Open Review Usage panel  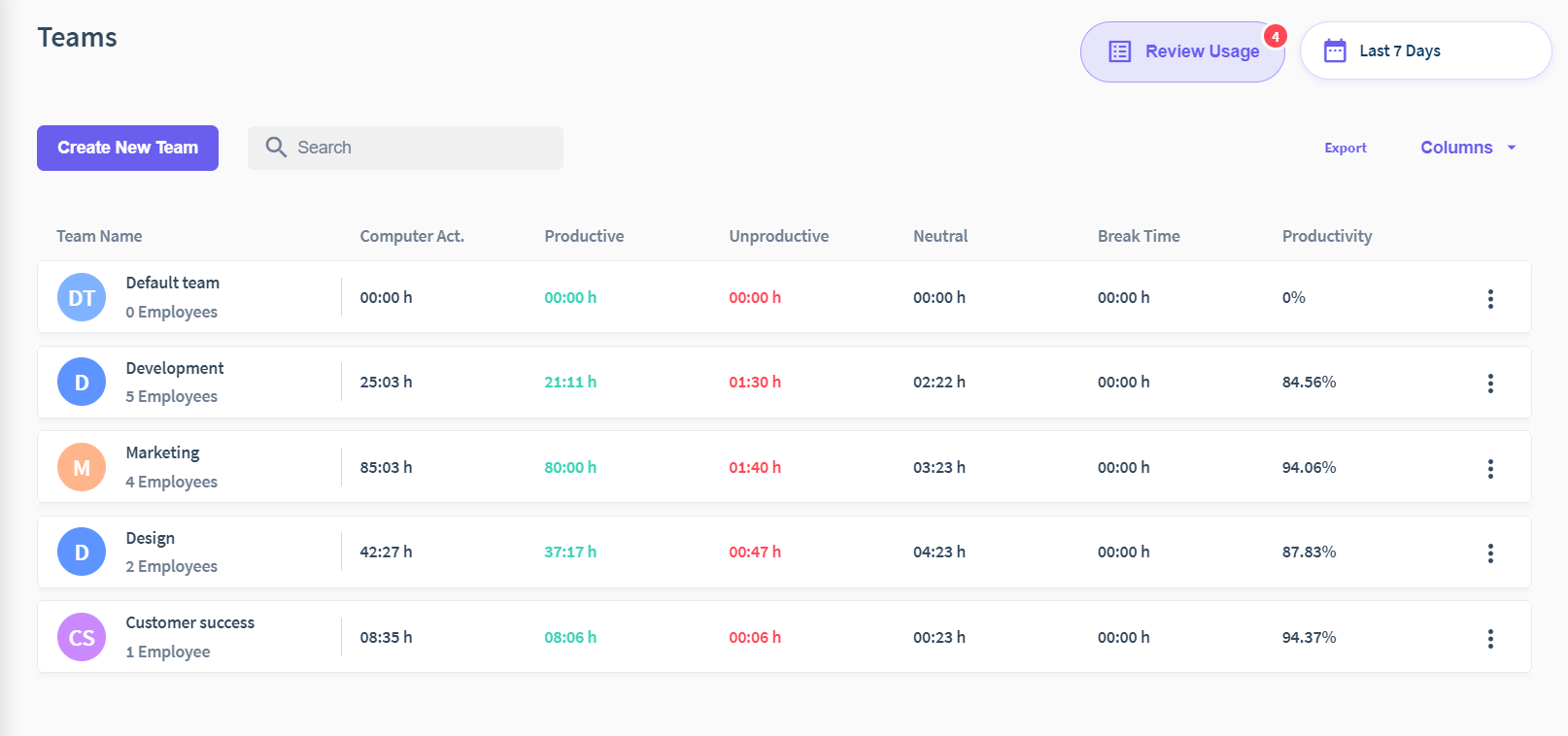tap(1182, 51)
